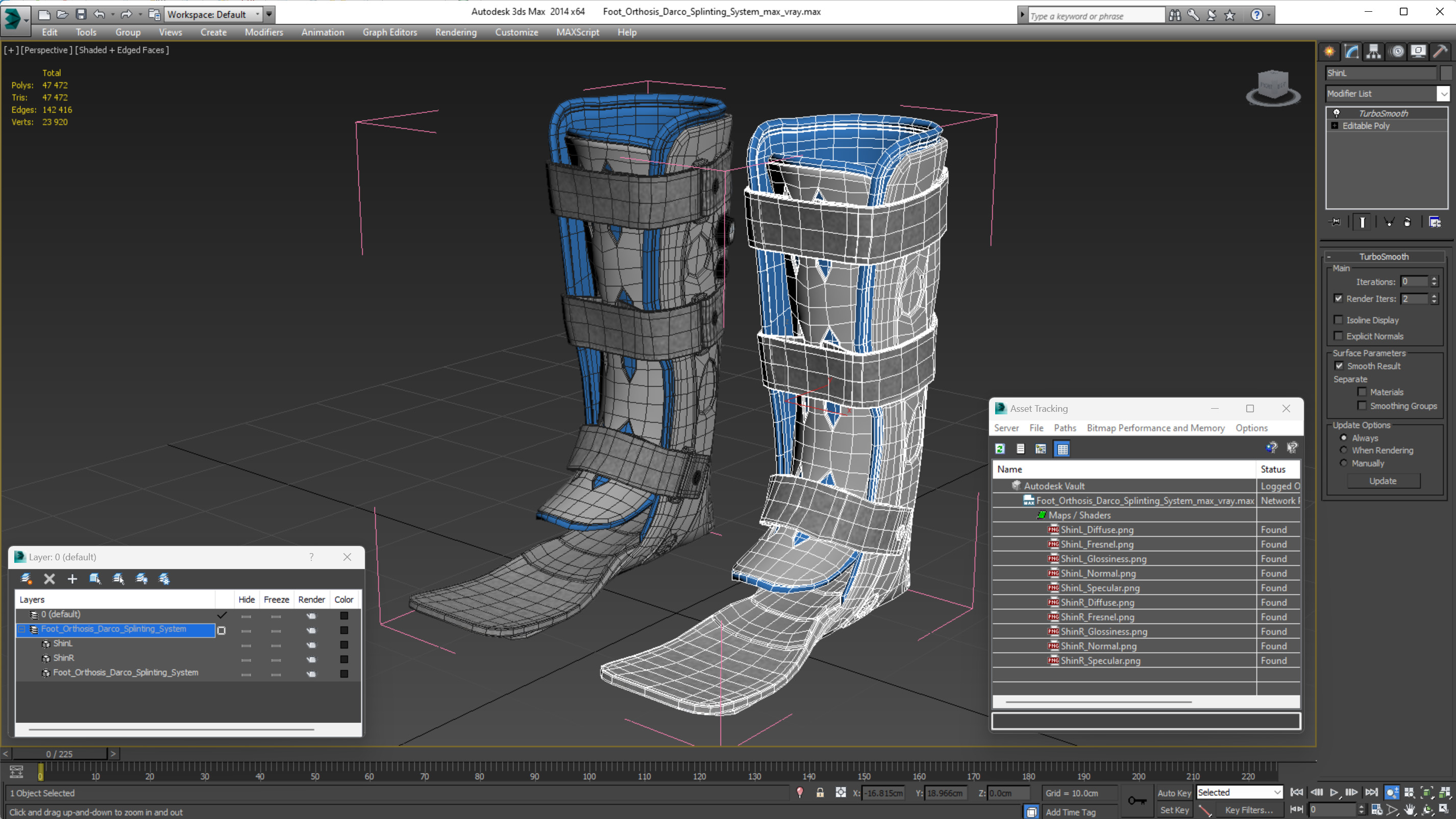Open the Rendering menu
This screenshot has height=819, width=1456.
coord(456,32)
